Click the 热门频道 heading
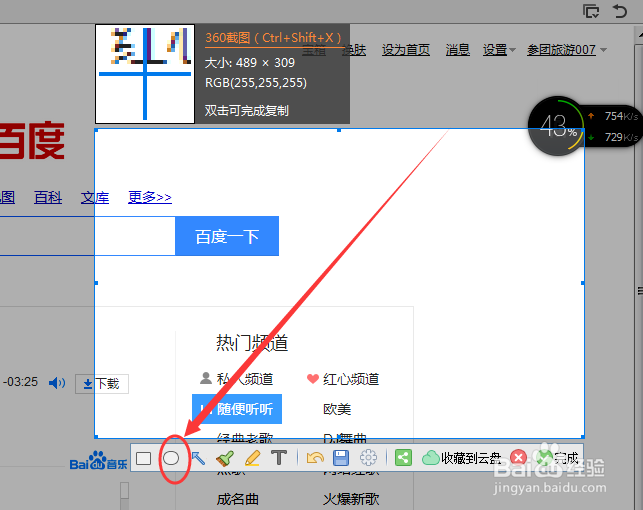Image resolution: width=643 pixels, height=510 pixels. 252,343
